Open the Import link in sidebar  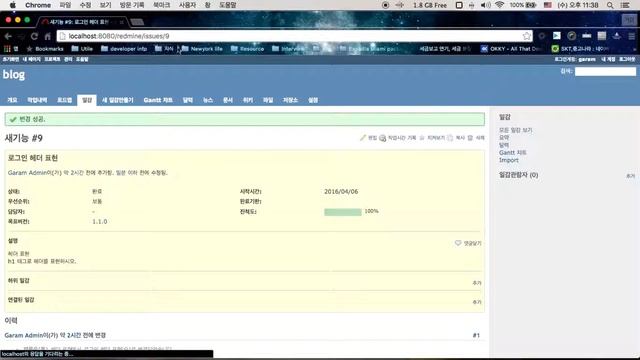509,160
